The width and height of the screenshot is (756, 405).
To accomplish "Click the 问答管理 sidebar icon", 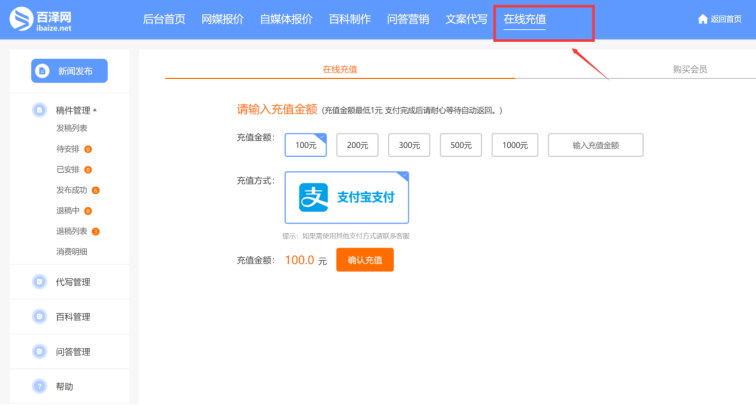I will [x=39, y=352].
